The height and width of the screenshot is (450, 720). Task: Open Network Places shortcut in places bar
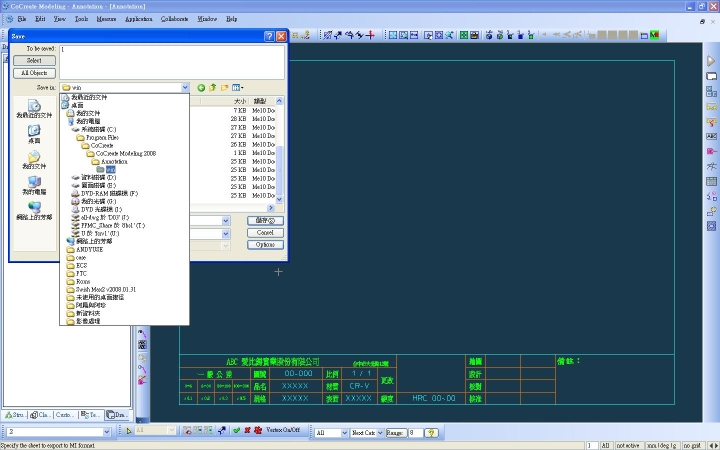pos(34,211)
